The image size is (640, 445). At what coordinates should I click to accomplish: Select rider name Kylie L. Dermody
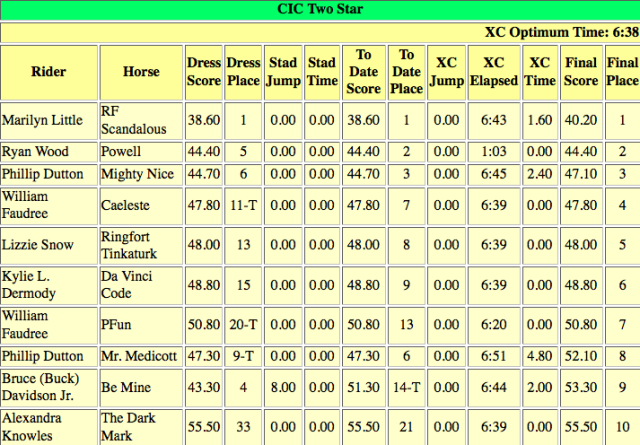point(29,285)
